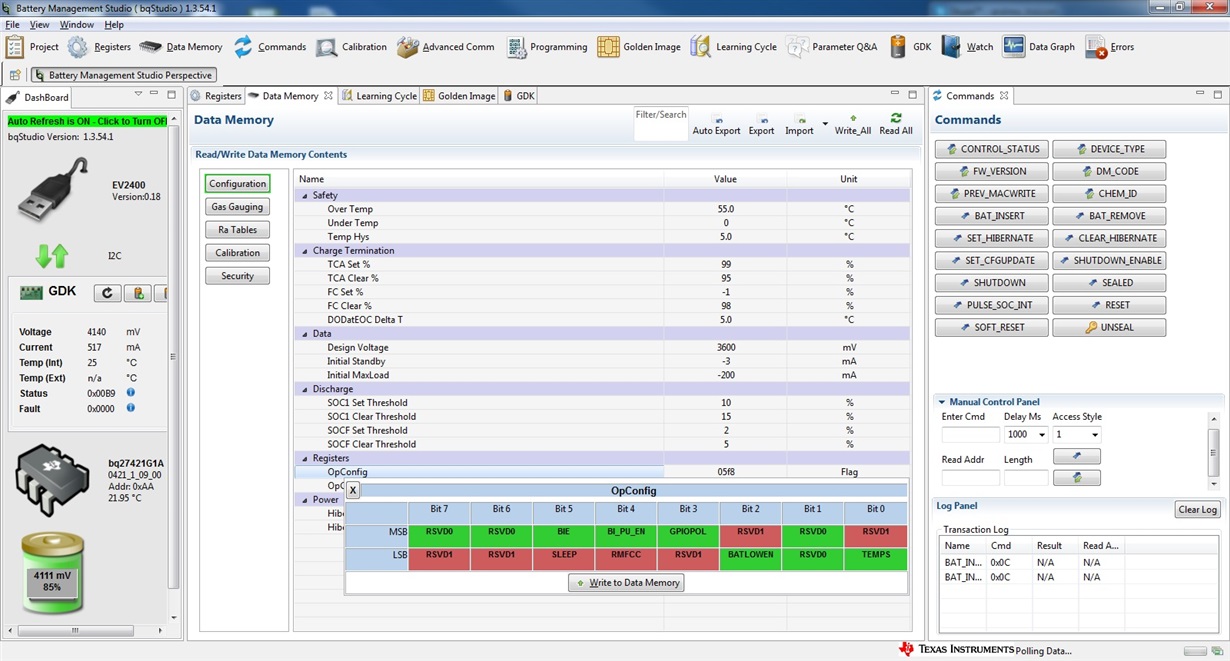Open the View menu
The height and width of the screenshot is (661, 1230).
tap(40, 24)
